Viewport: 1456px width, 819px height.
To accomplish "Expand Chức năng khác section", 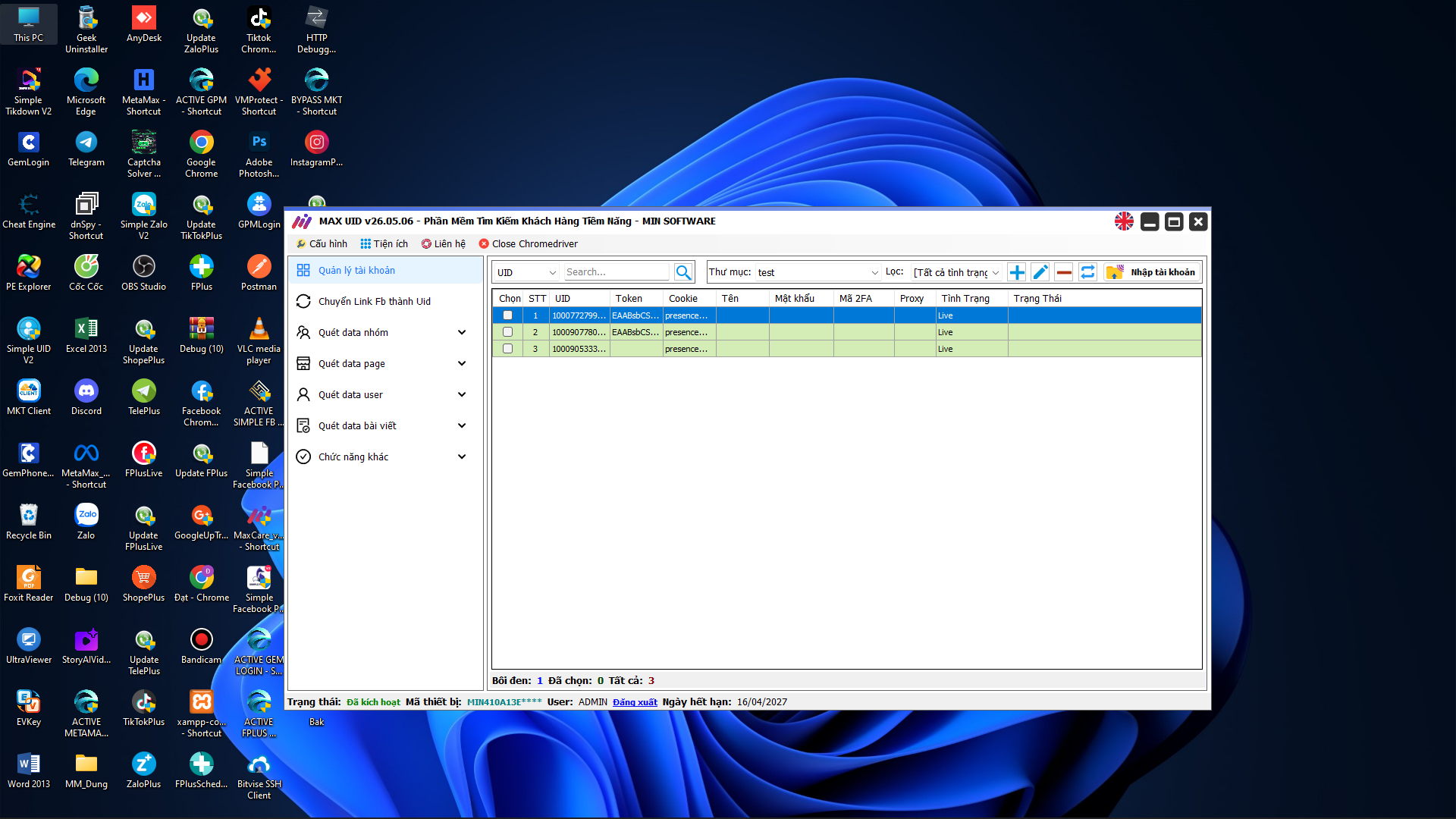I will [x=385, y=457].
